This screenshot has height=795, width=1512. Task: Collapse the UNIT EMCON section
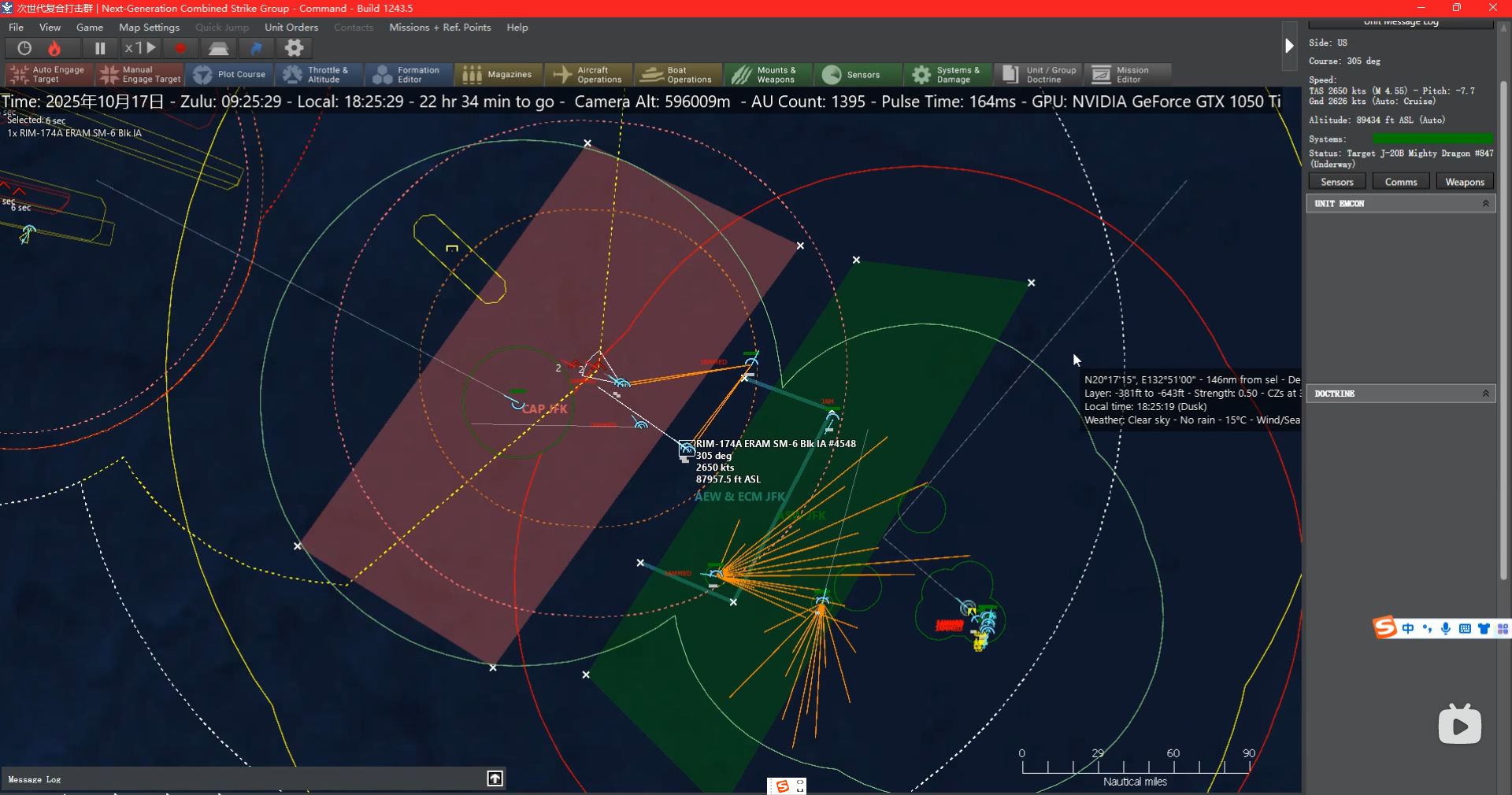[1486, 203]
